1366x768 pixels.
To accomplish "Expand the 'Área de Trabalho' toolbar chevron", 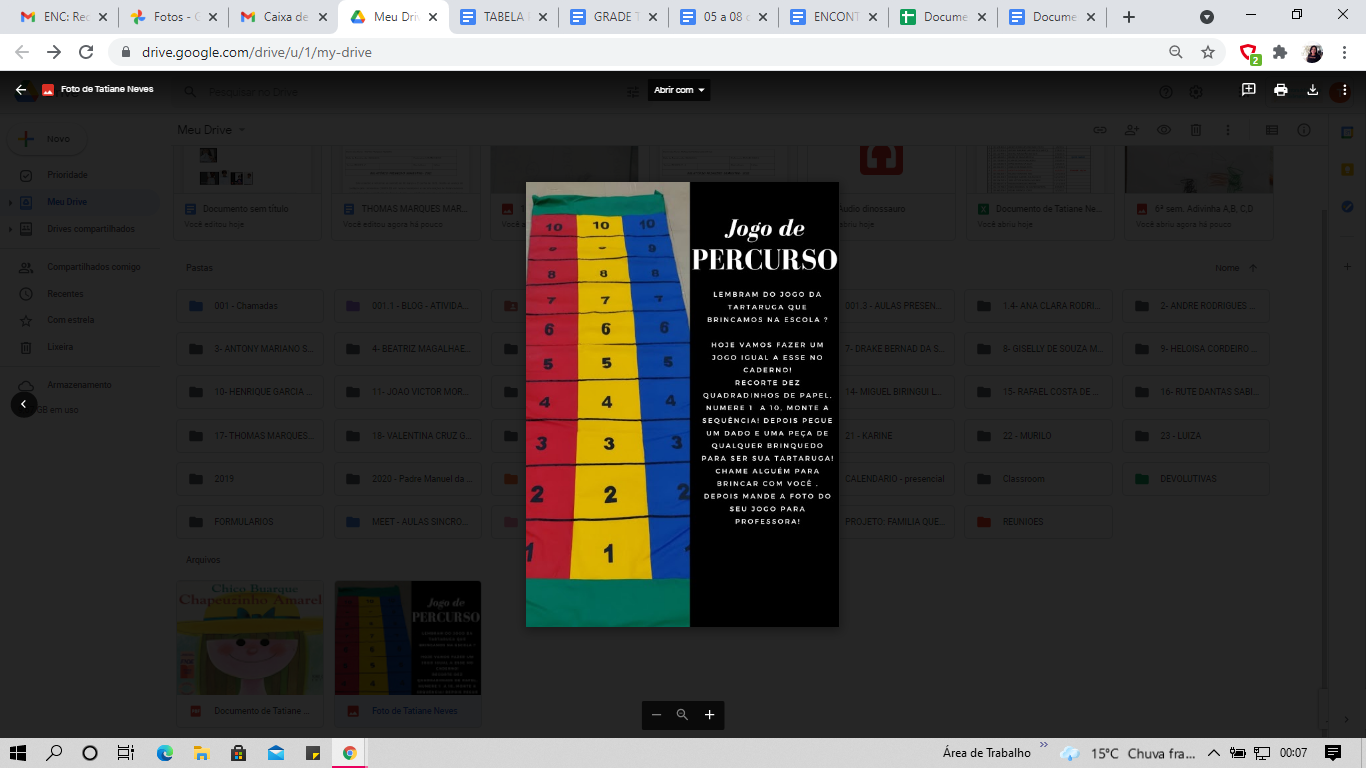I will click(1044, 746).
